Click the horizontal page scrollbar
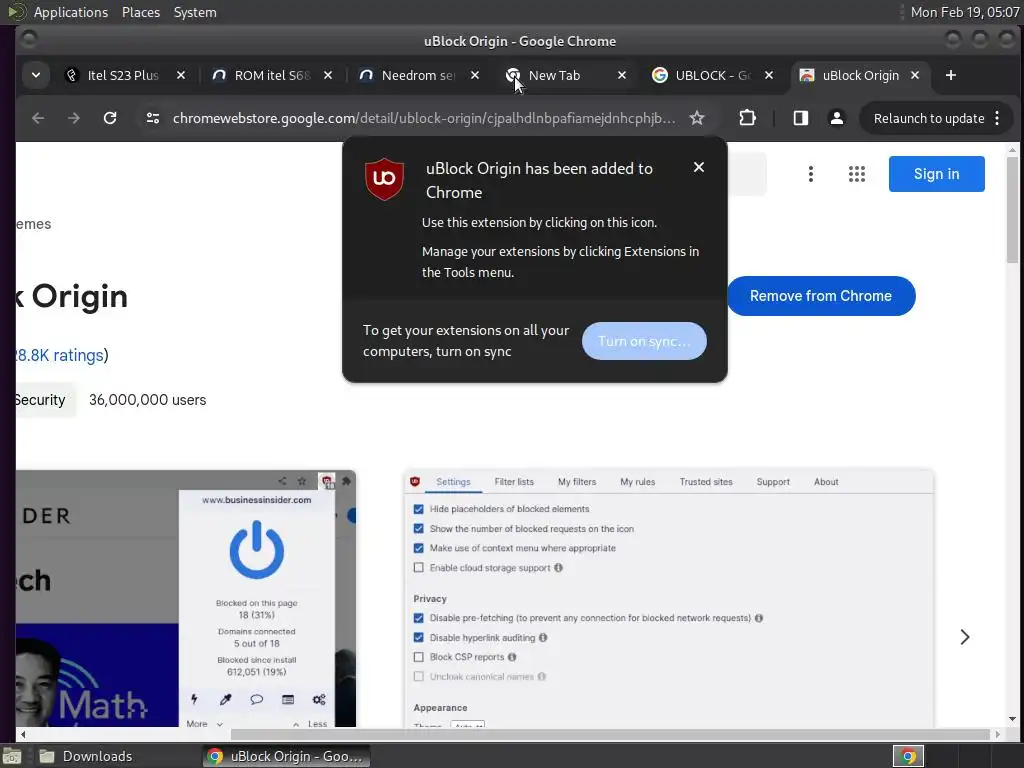 pyautogui.click(x=611, y=734)
